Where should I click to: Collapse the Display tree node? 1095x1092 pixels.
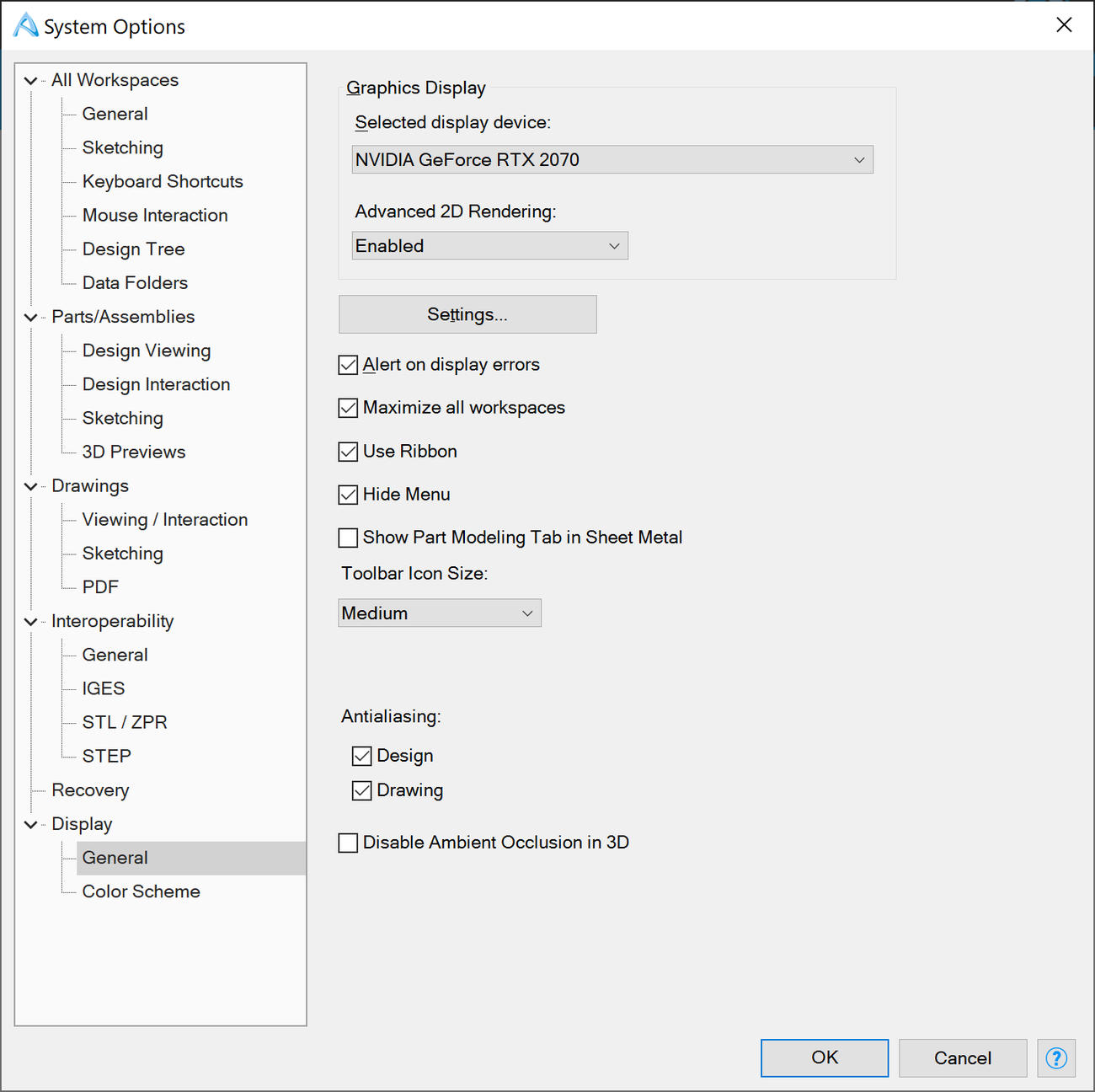[x=31, y=824]
